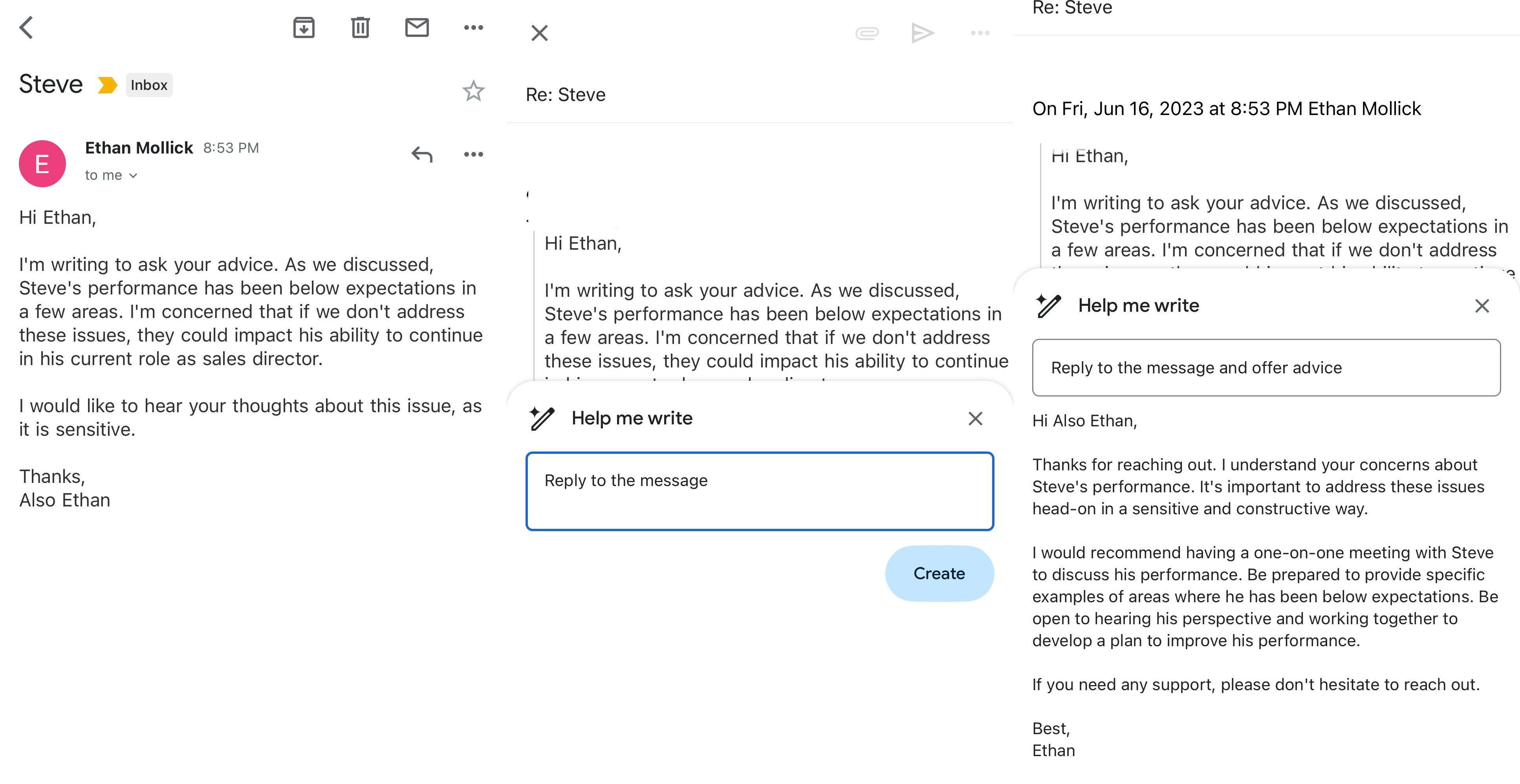Close the right Help me write panel
Image resolution: width=1520 pixels, height=784 pixels.
click(1482, 305)
